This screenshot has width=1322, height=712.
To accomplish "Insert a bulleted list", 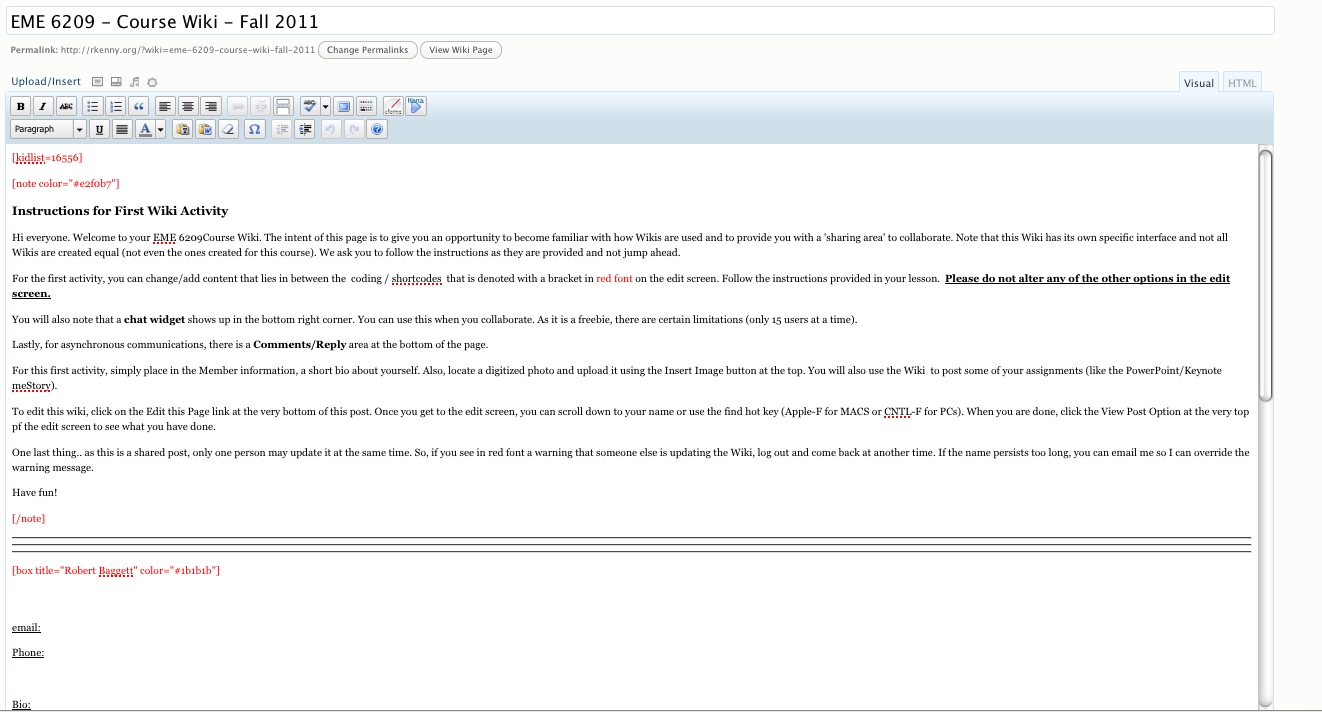I will (x=93, y=106).
